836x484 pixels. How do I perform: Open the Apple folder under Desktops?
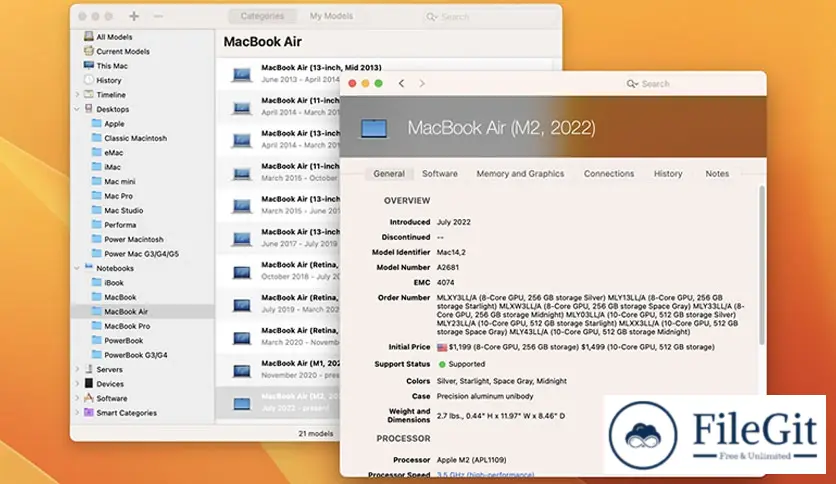pos(108,123)
